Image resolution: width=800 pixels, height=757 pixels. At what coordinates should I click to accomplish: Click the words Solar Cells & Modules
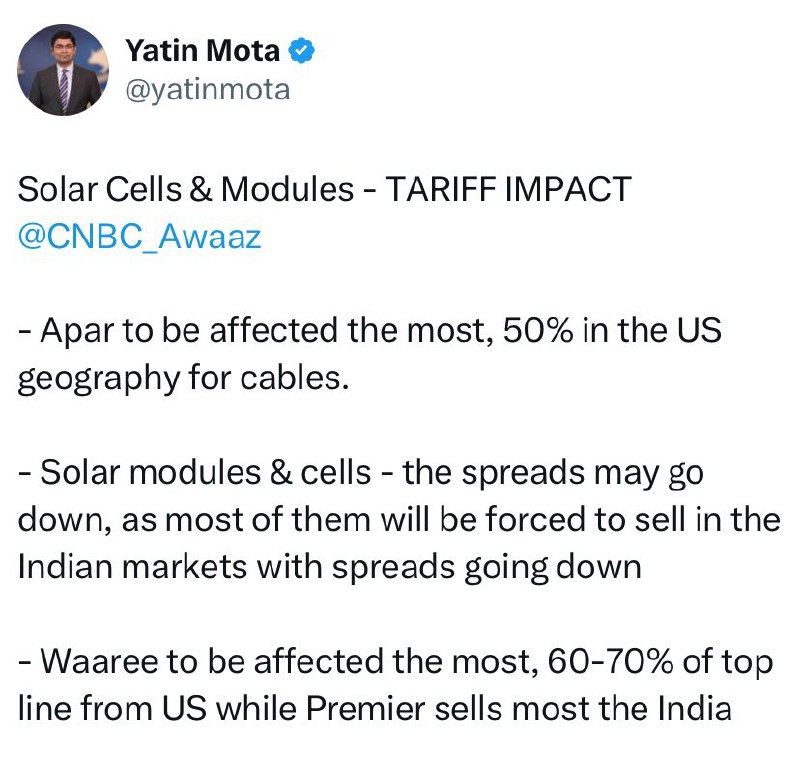tap(186, 189)
